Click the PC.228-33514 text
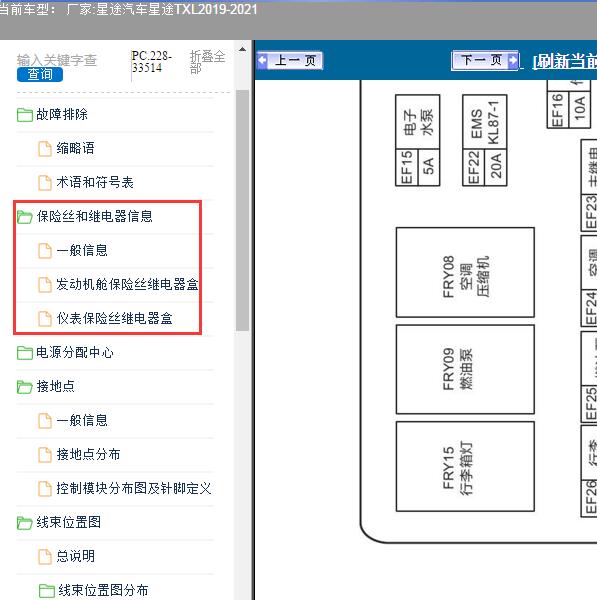This screenshot has width=597, height=600. click(x=152, y=62)
